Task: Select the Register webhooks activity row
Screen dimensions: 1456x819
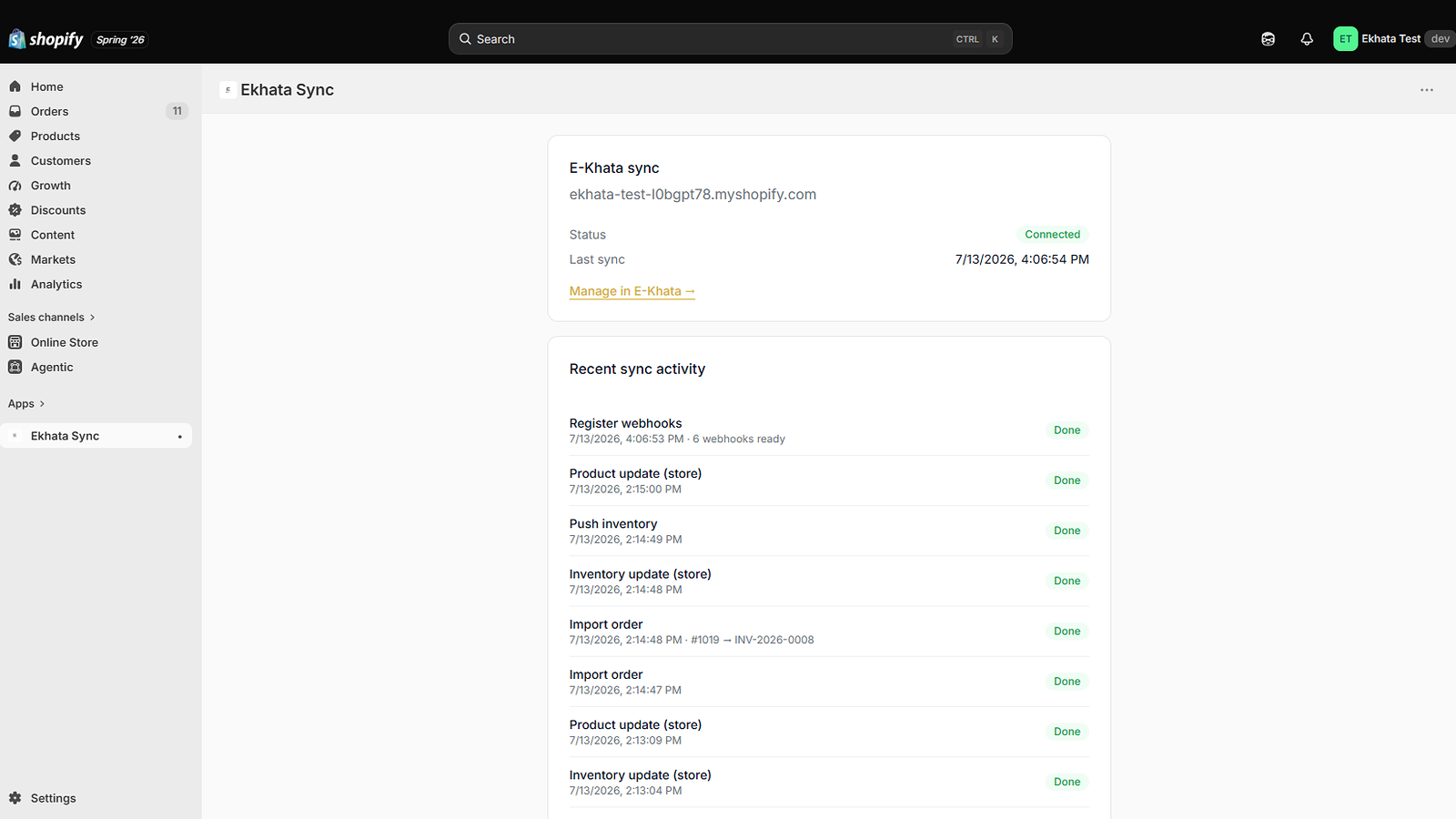Action: pyautogui.click(x=829, y=430)
